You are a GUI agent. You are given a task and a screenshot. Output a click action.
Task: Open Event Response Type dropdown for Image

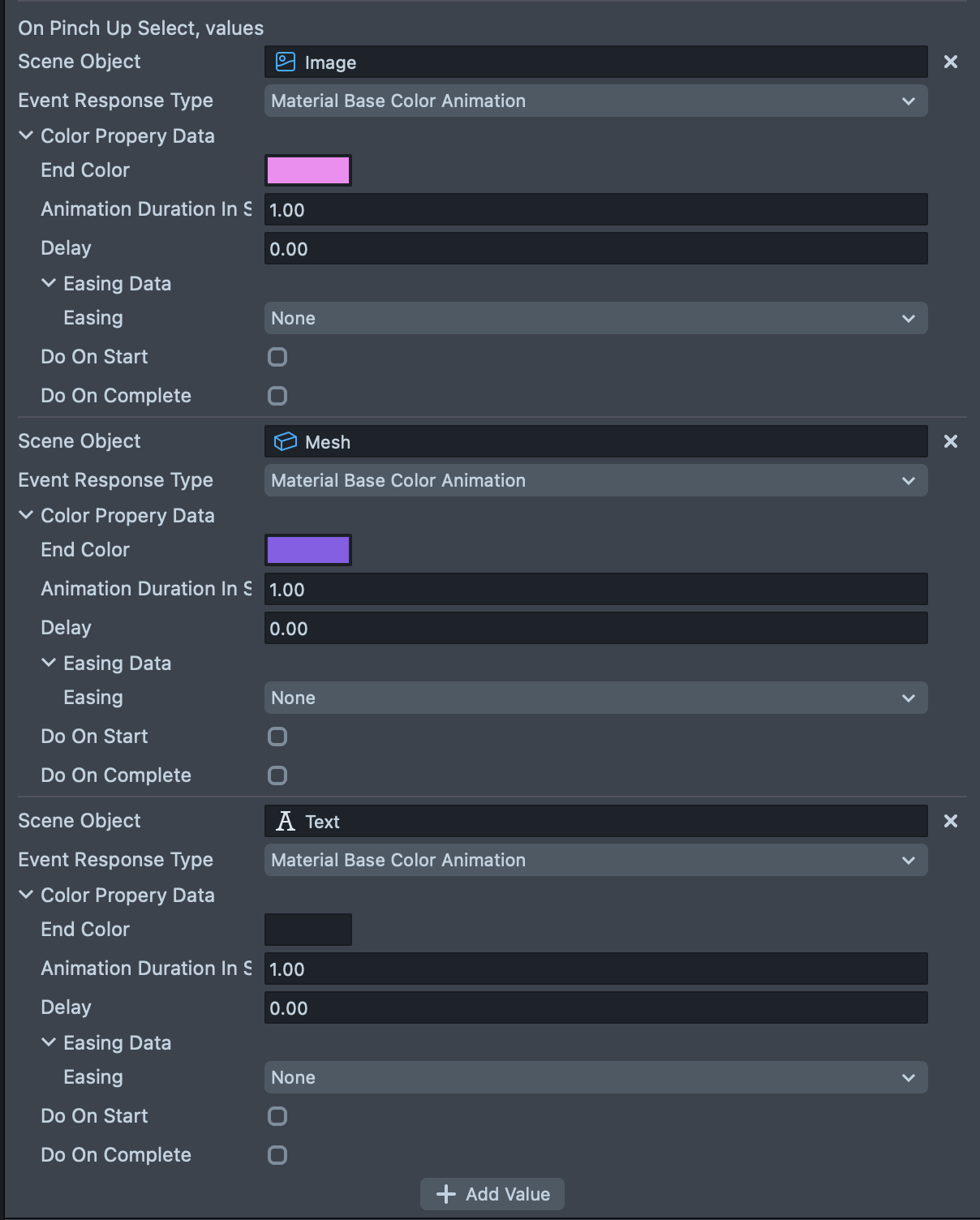595,101
